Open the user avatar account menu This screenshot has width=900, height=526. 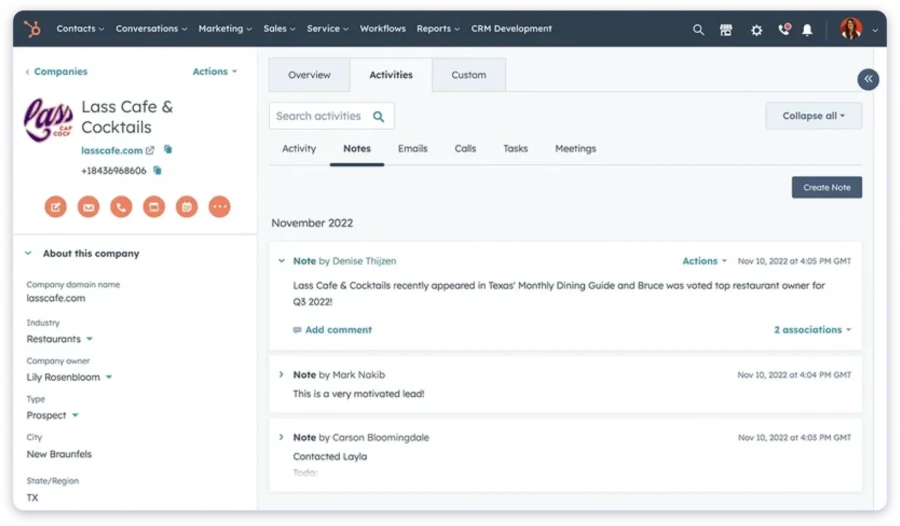pos(851,28)
